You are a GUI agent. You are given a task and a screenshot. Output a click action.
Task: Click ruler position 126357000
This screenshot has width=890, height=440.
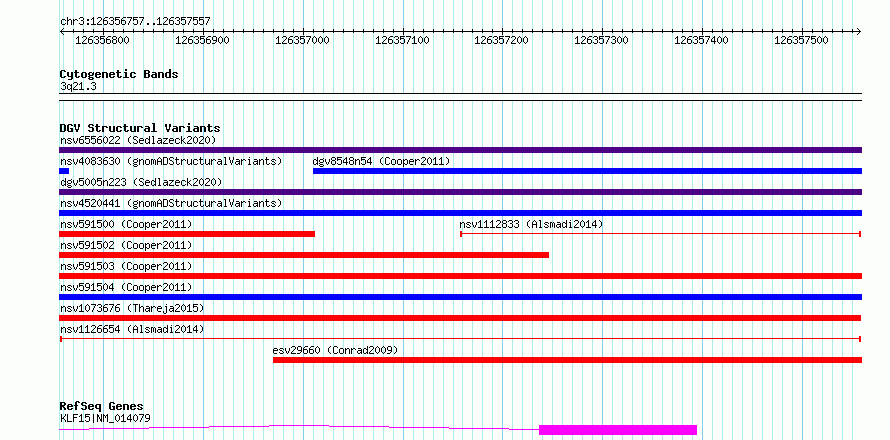click(302, 40)
